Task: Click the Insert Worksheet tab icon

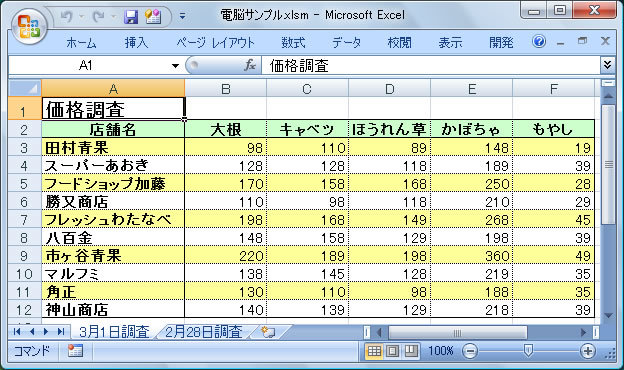Action: (269, 332)
